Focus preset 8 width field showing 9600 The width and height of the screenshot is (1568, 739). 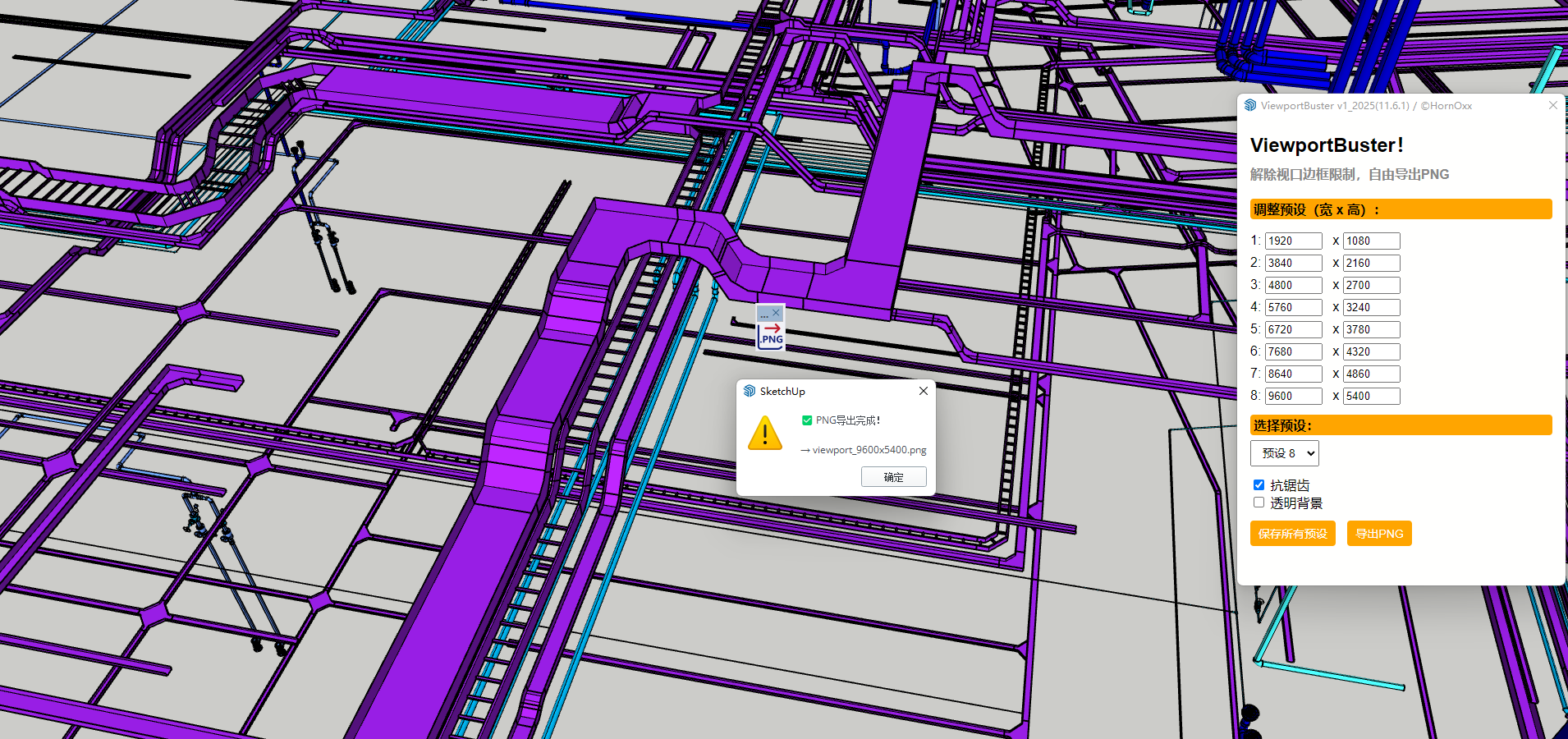pos(1293,397)
